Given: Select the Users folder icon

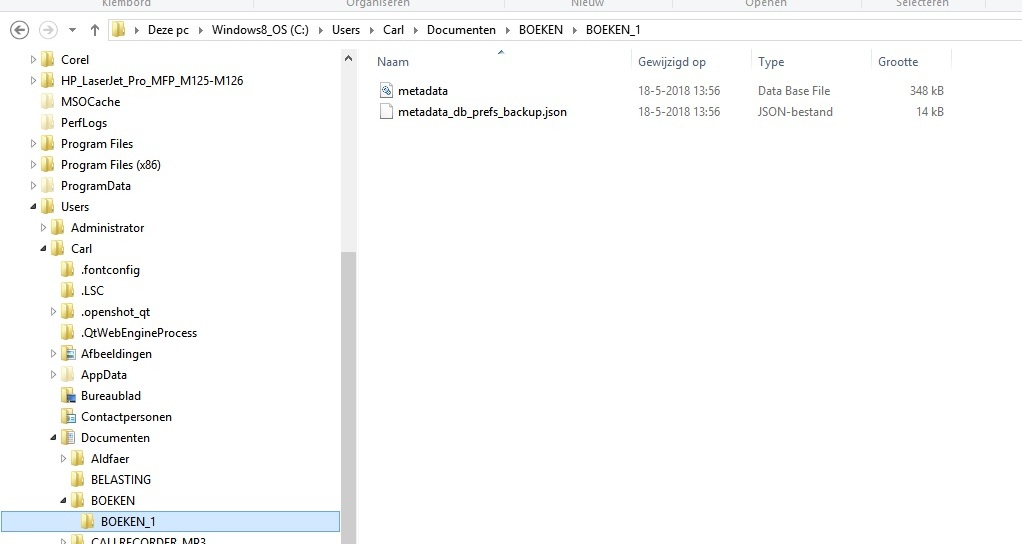Looking at the screenshot, I should click(48, 207).
